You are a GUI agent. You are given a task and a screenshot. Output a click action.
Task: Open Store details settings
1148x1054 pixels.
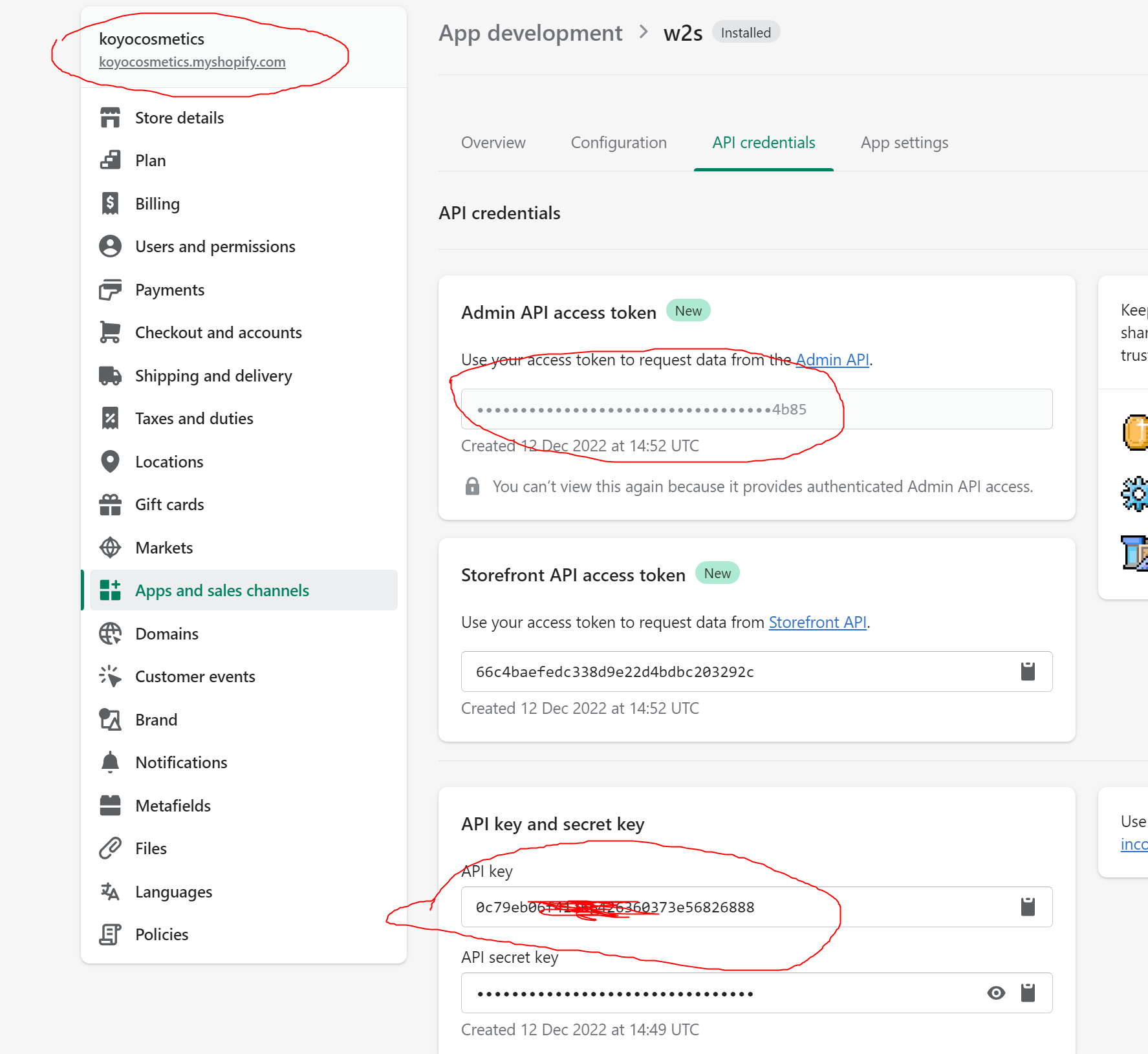(243, 118)
